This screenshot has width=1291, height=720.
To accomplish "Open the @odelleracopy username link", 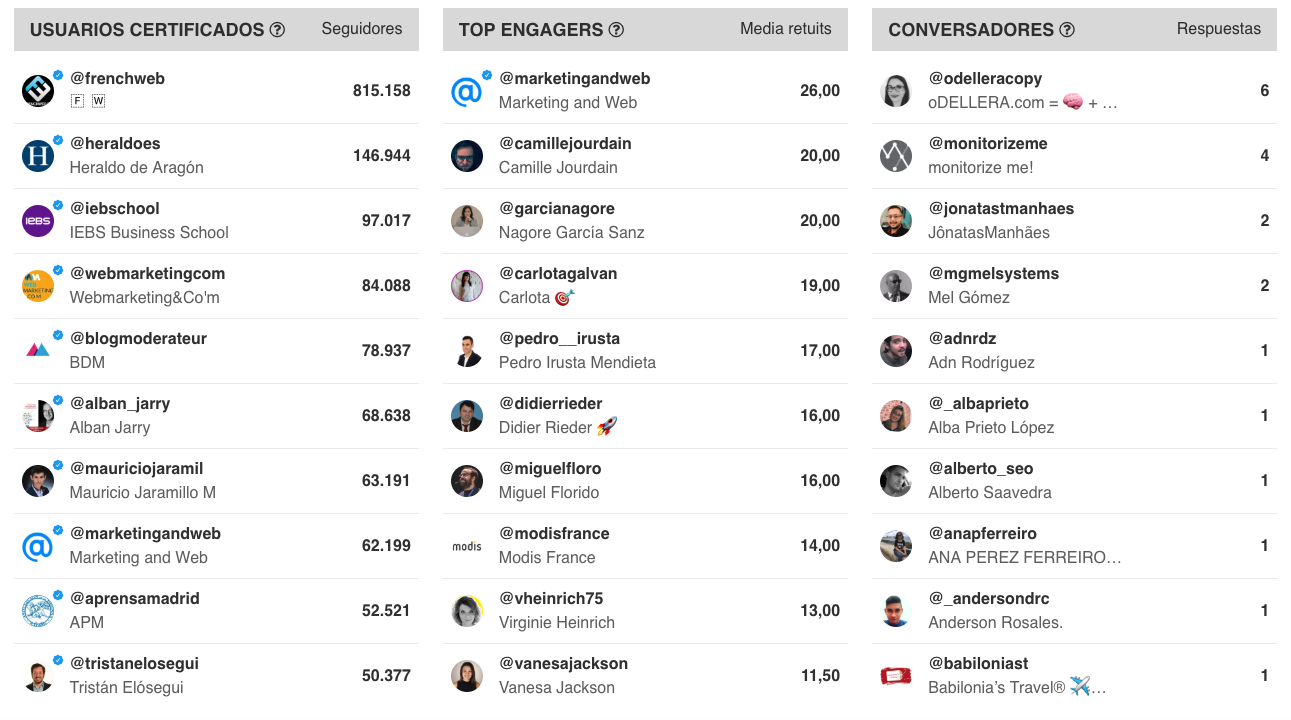I will [985, 78].
